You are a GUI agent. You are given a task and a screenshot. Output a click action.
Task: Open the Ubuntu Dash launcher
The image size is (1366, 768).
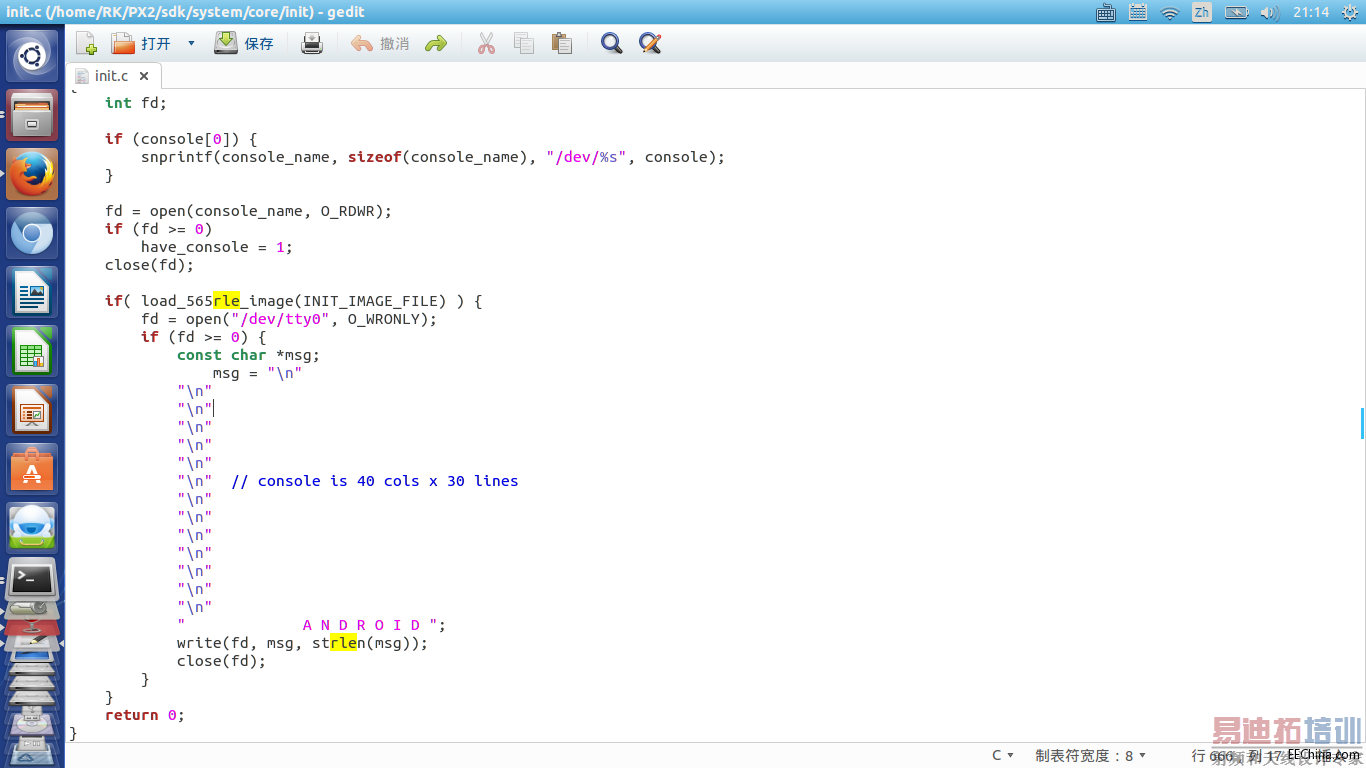(32, 56)
